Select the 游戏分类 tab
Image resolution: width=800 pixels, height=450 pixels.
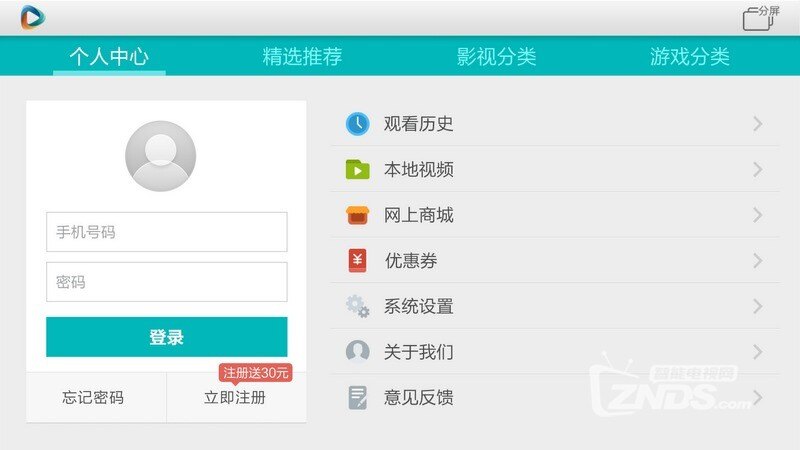click(689, 57)
